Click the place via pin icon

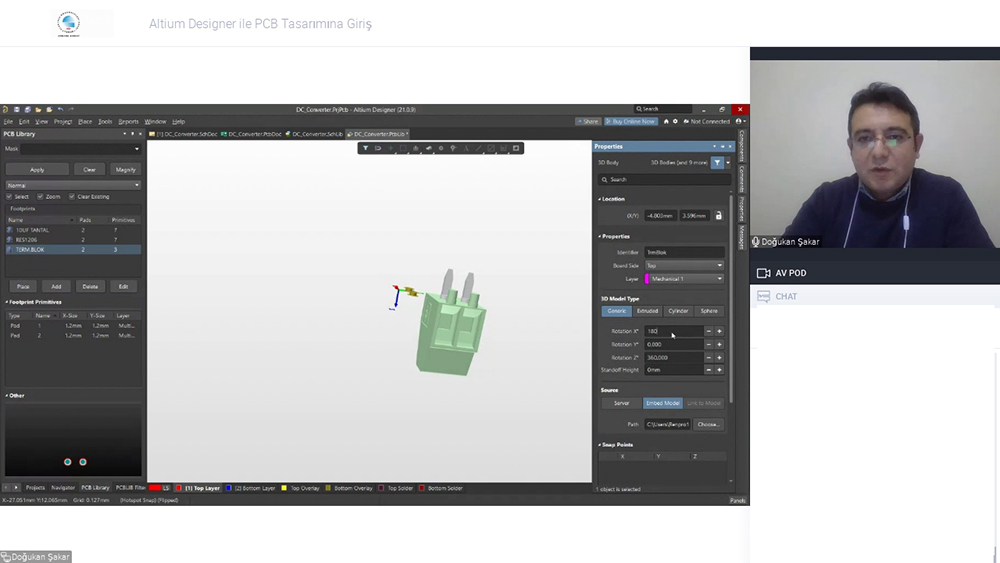453,149
